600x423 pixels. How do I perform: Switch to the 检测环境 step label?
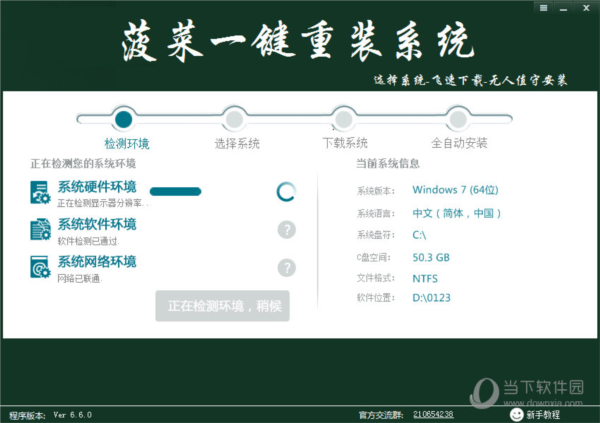pyautogui.click(x=127, y=144)
